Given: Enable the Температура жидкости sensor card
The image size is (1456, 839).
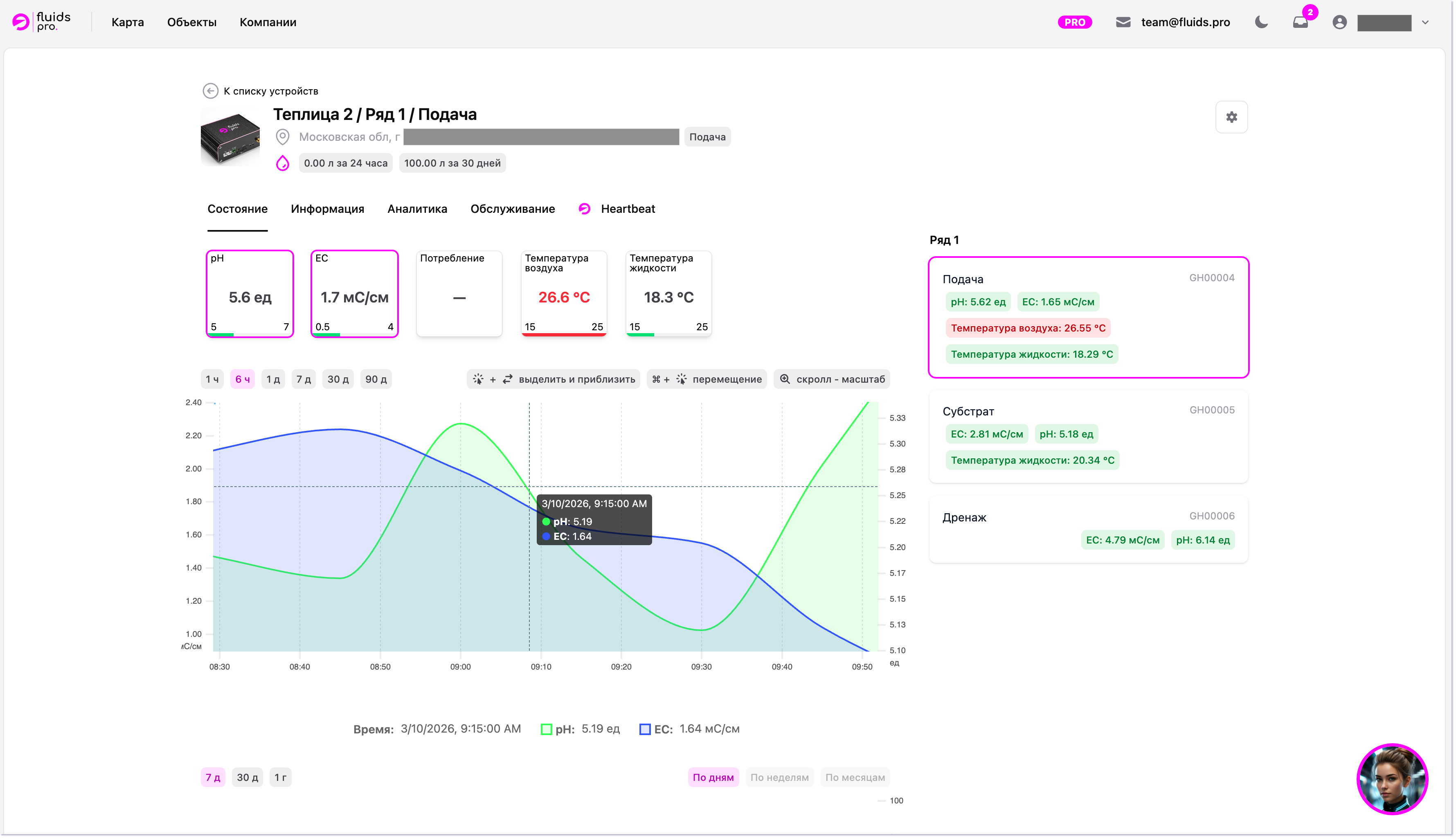Looking at the screenshot, I should point(668,293).
